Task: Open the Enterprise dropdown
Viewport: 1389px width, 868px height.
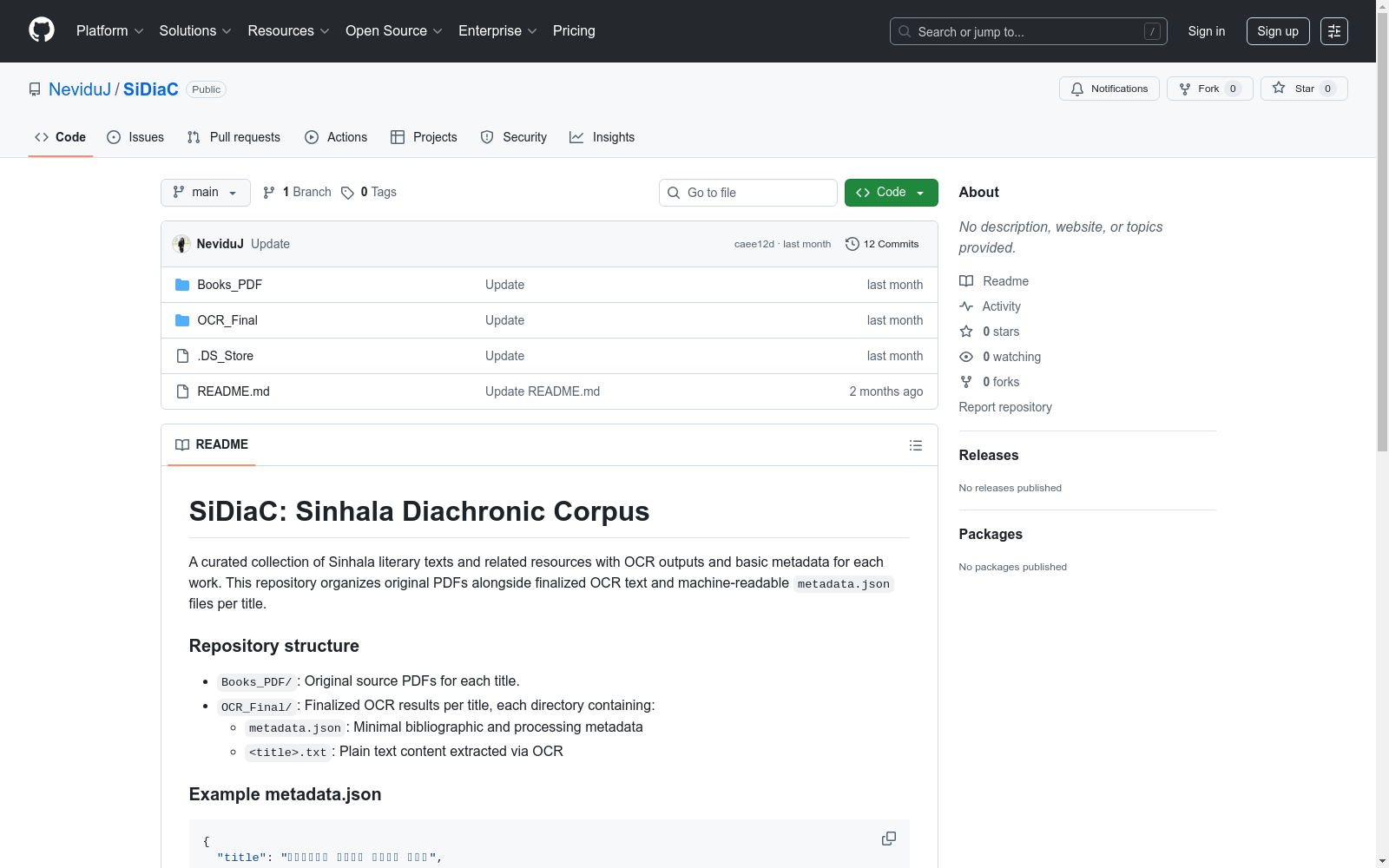Action: (x=497, y=31)
